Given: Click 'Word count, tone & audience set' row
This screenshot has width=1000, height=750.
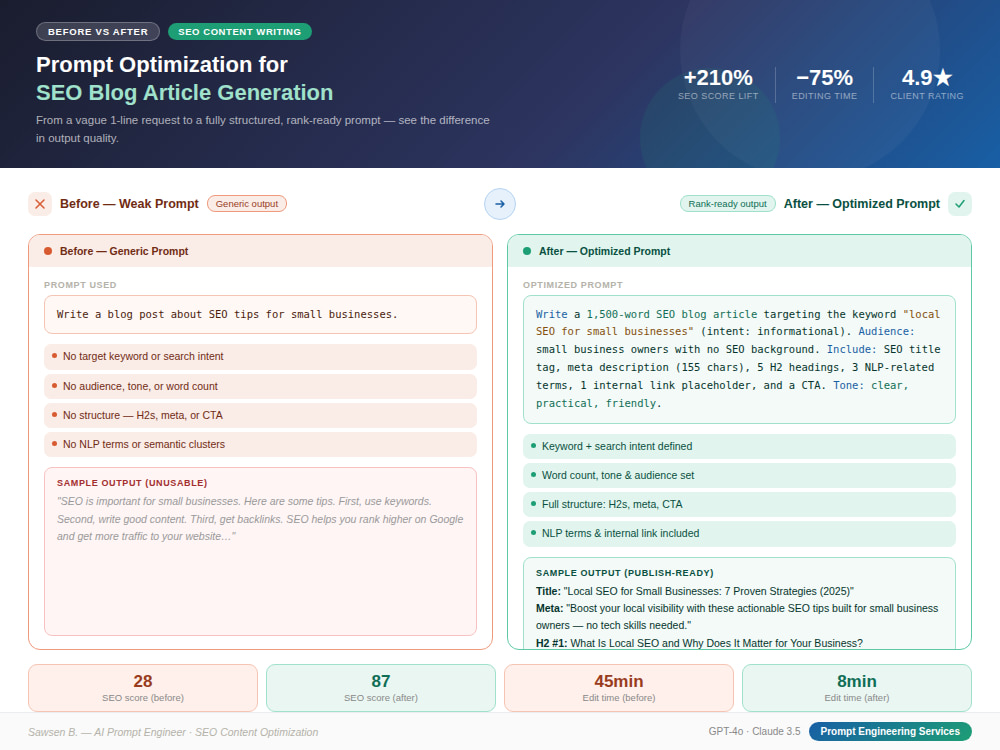Looking at the screenshot, I should click(x=739, y=475).
